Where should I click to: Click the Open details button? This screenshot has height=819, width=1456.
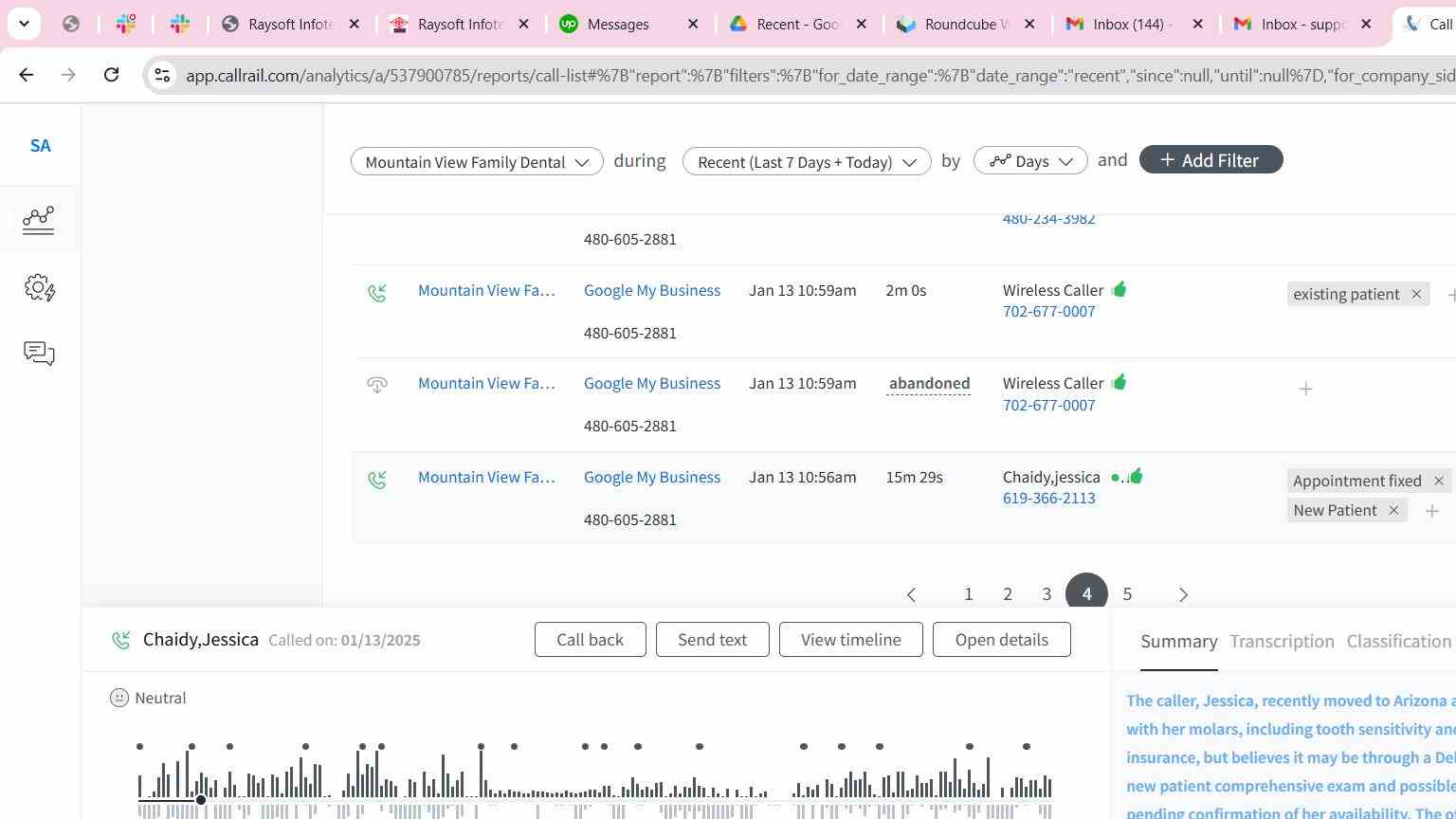pyautogui.click(x=1001, y=640)
